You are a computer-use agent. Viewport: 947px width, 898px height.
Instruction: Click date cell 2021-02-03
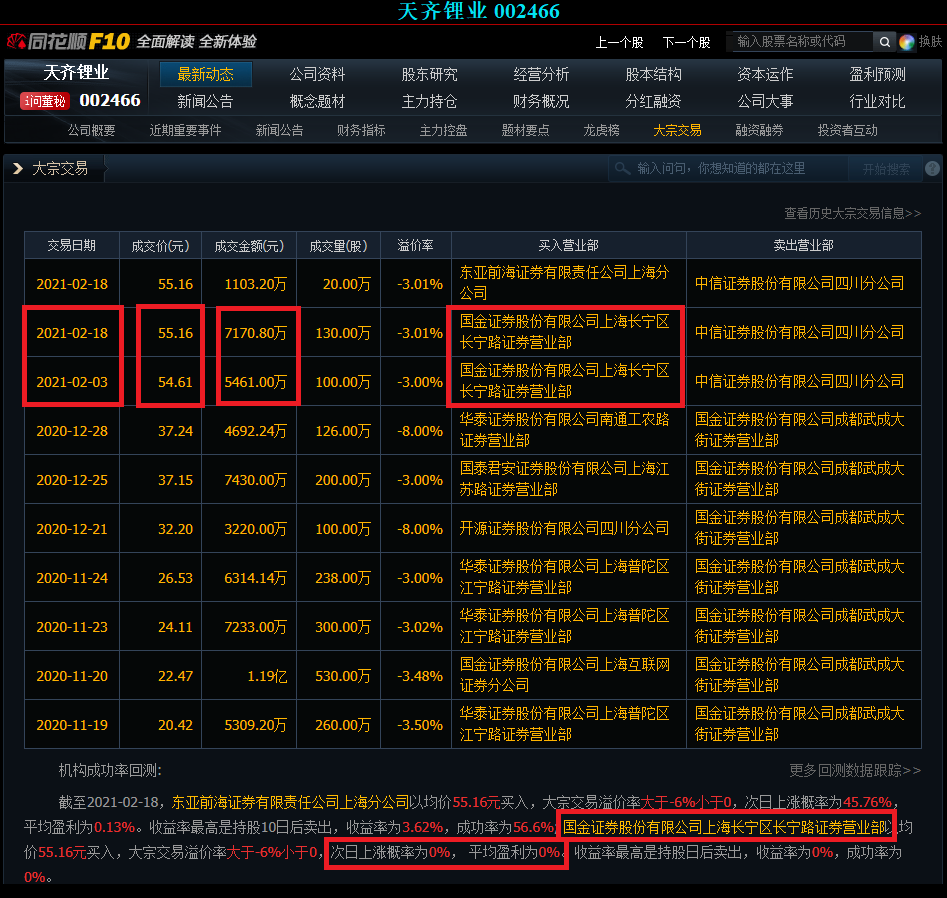(x=72, y=382)
